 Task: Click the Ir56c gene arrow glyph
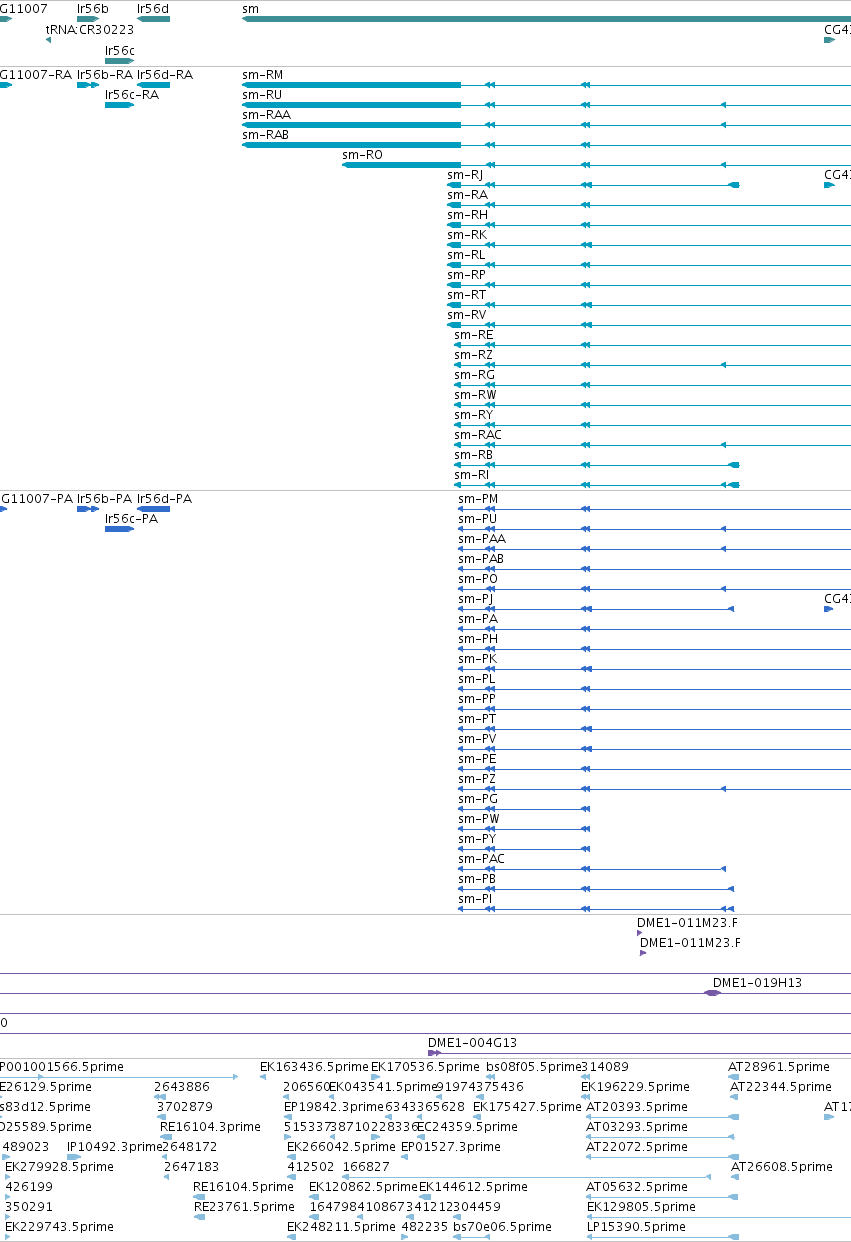(119, 61)
